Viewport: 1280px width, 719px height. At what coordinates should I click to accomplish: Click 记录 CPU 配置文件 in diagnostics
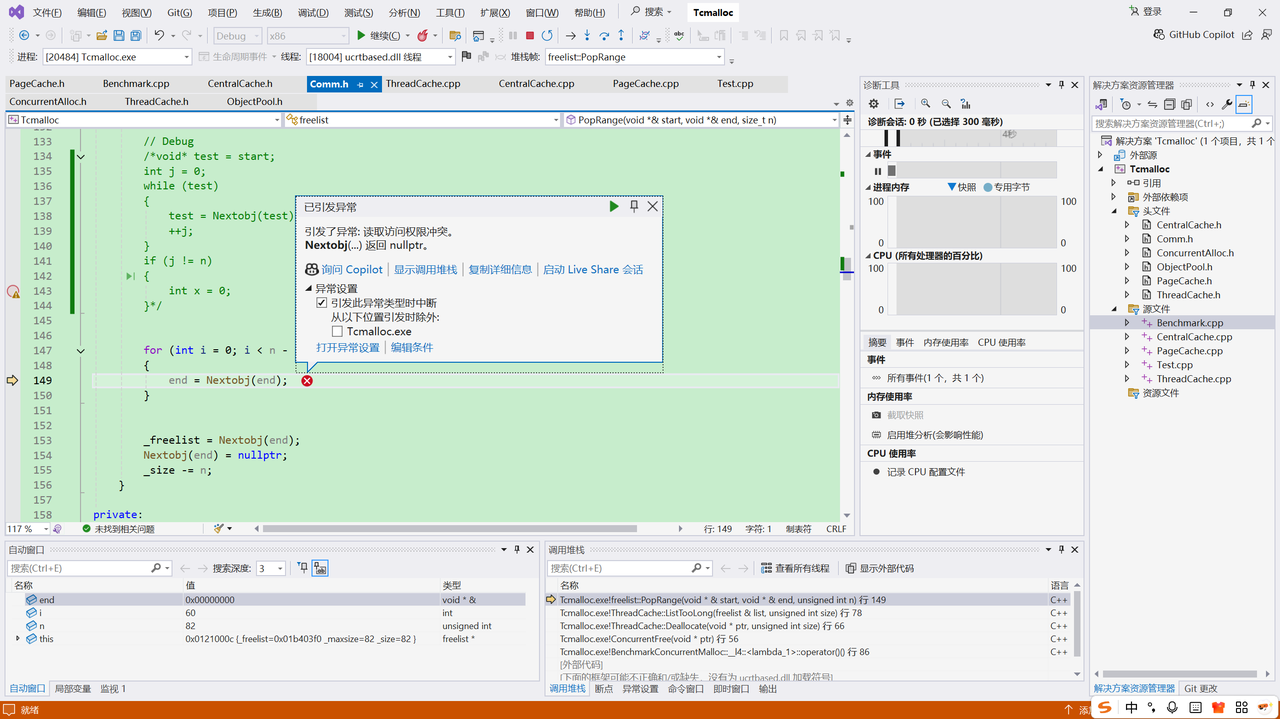click(x=926, y=472)
